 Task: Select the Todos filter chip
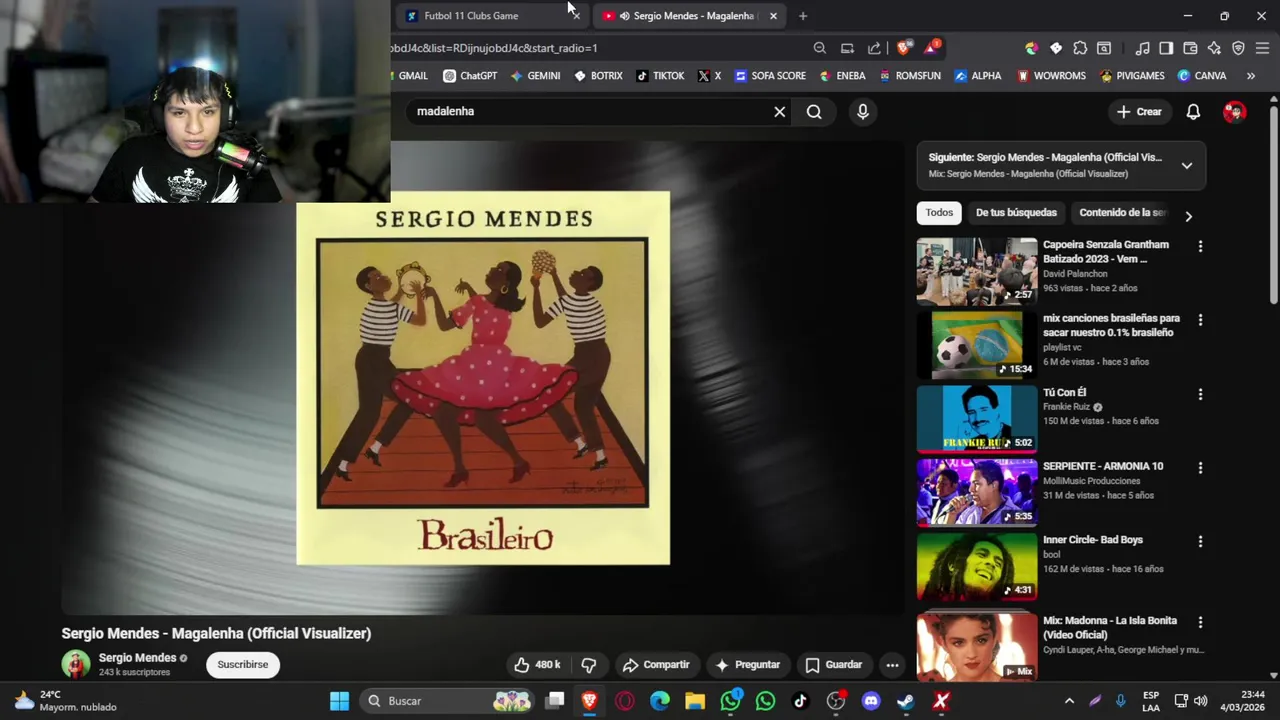939,213
